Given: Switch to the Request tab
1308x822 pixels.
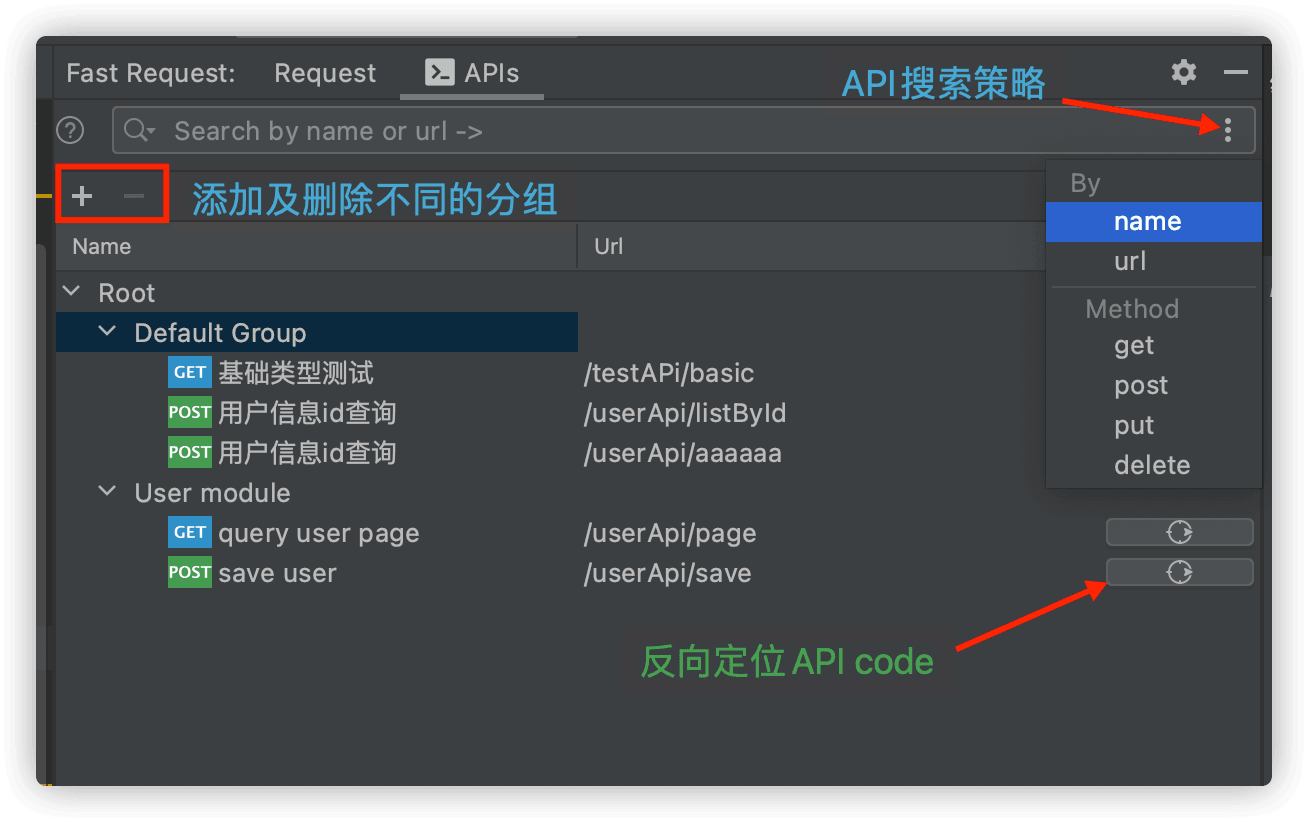Looking at the screenshot, I should point(324,72).
